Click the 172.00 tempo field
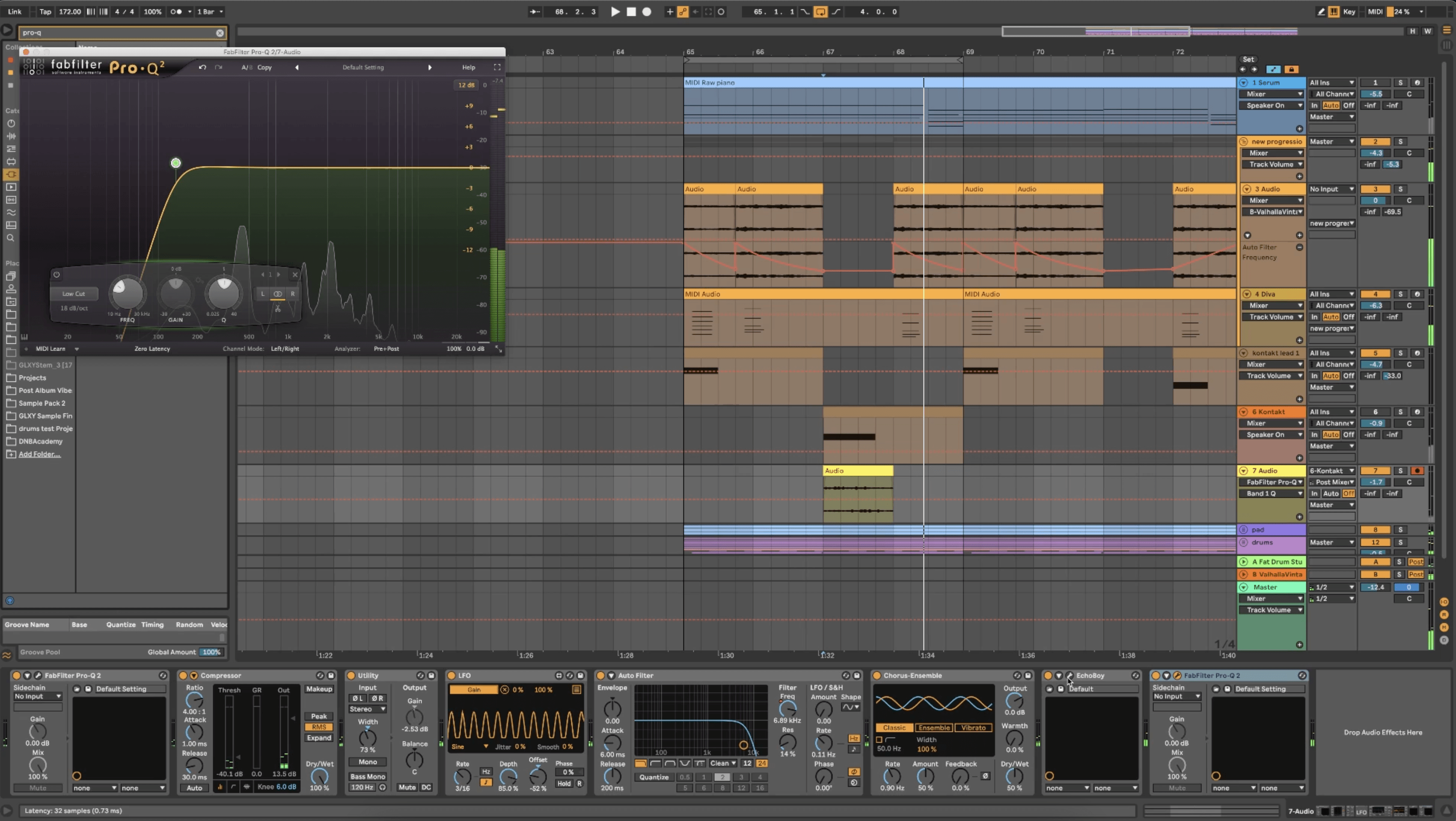Image resolution: width=1456 pixels, height=821 pixels. (x=69, y=11)
